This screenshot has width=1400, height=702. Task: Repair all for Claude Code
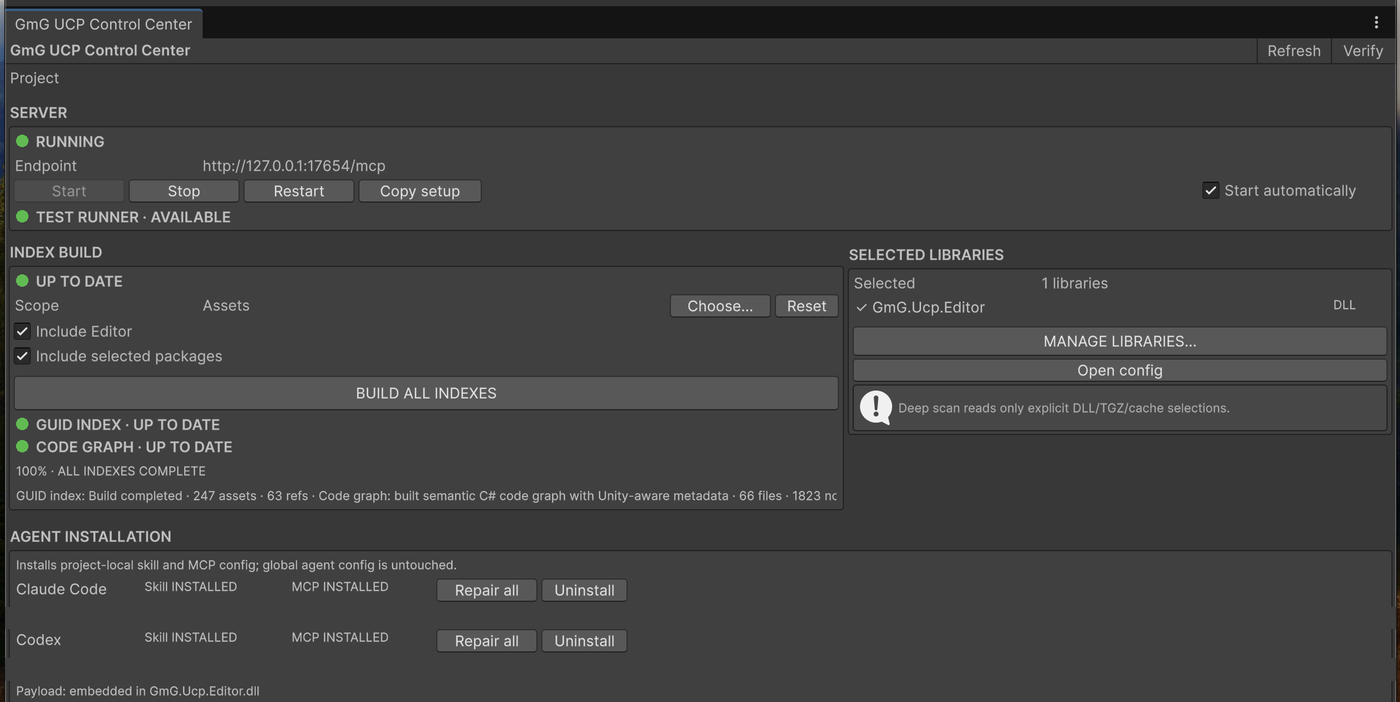point(487,590)
